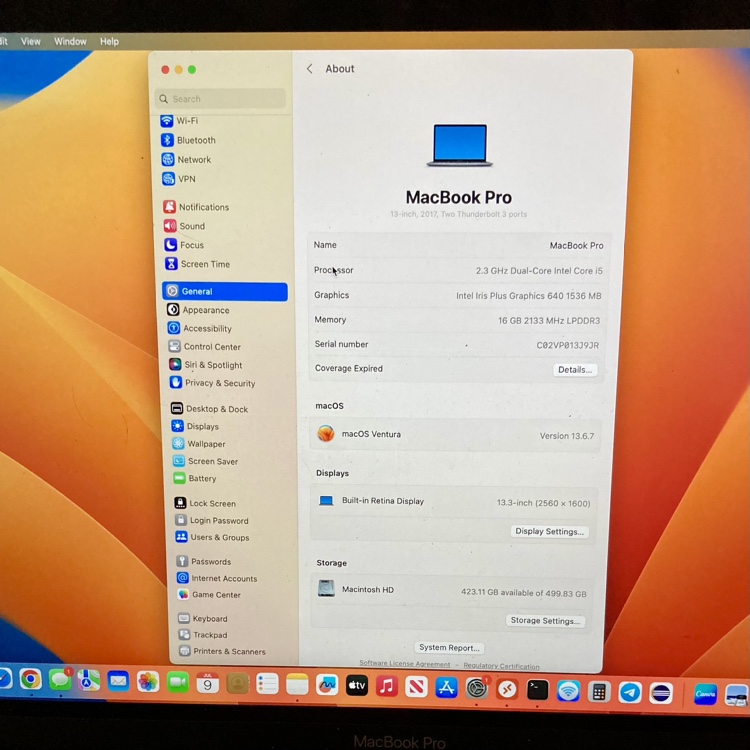Open Photos from the Dock
Image resolution: width=750 pixels, height=750 pixels.
pos(148,682)
